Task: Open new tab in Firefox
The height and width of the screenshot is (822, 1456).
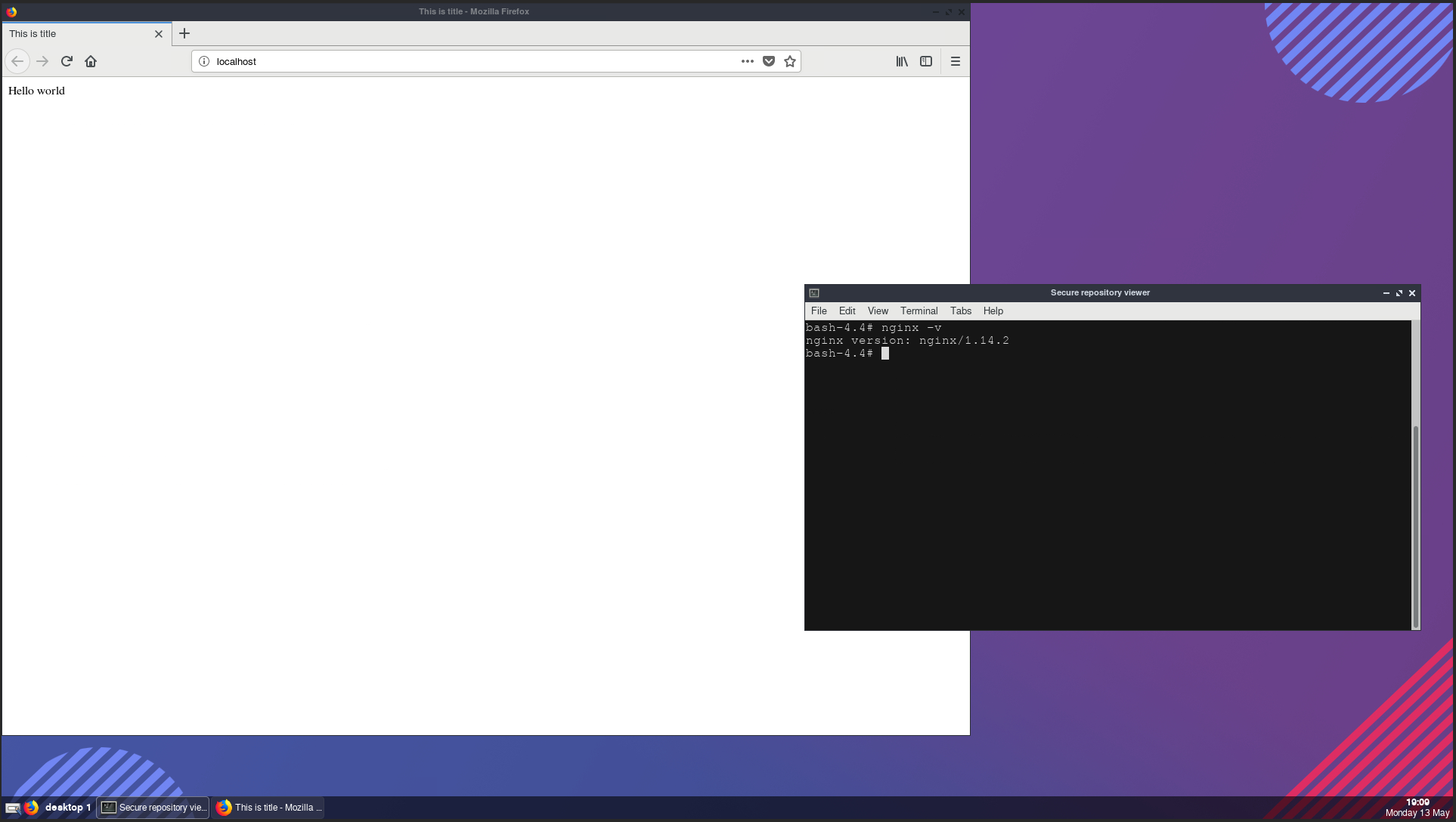Action: coord(184,33)
